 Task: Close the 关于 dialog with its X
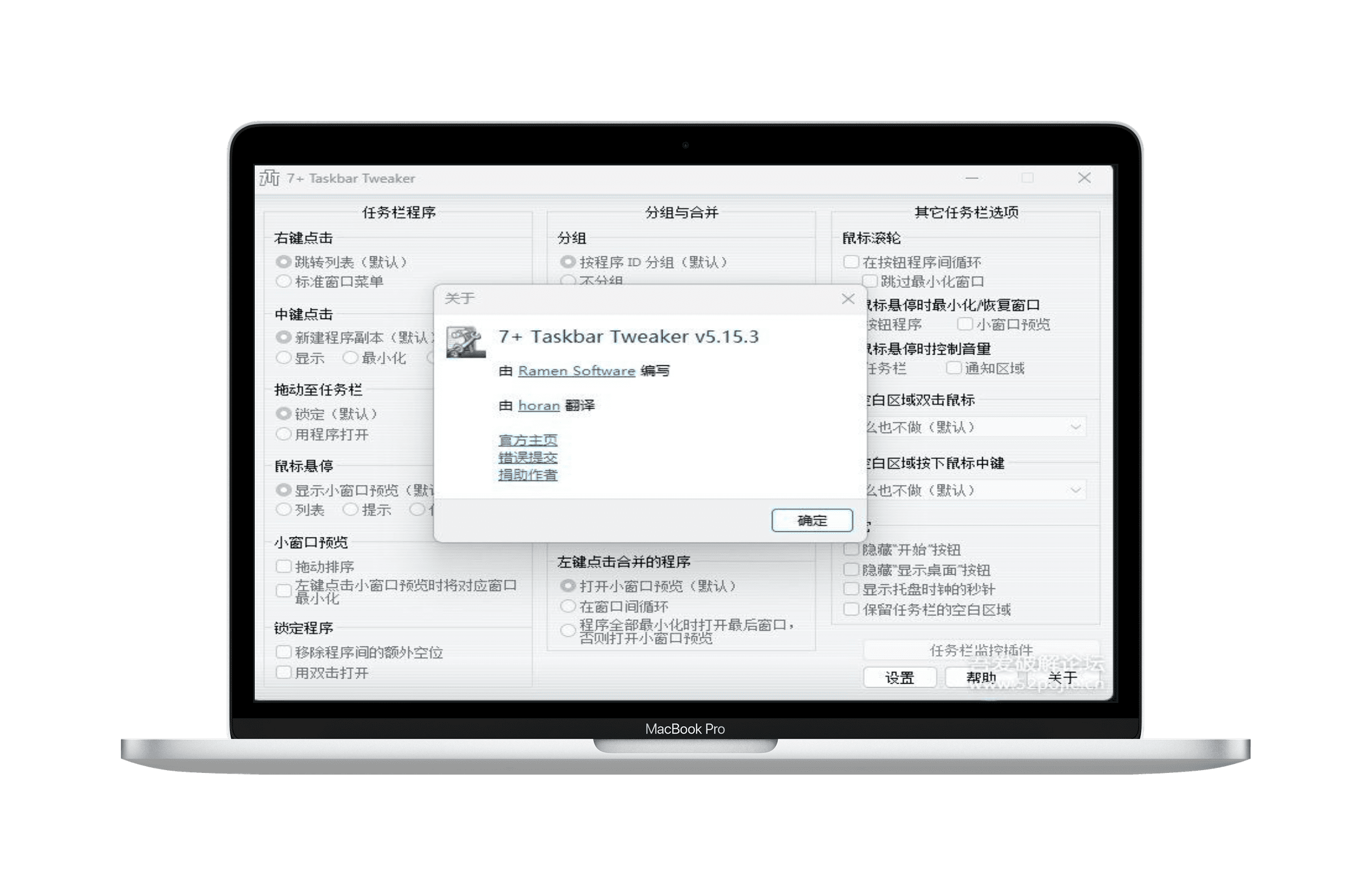pyautogui.click(x=848, y=299)
